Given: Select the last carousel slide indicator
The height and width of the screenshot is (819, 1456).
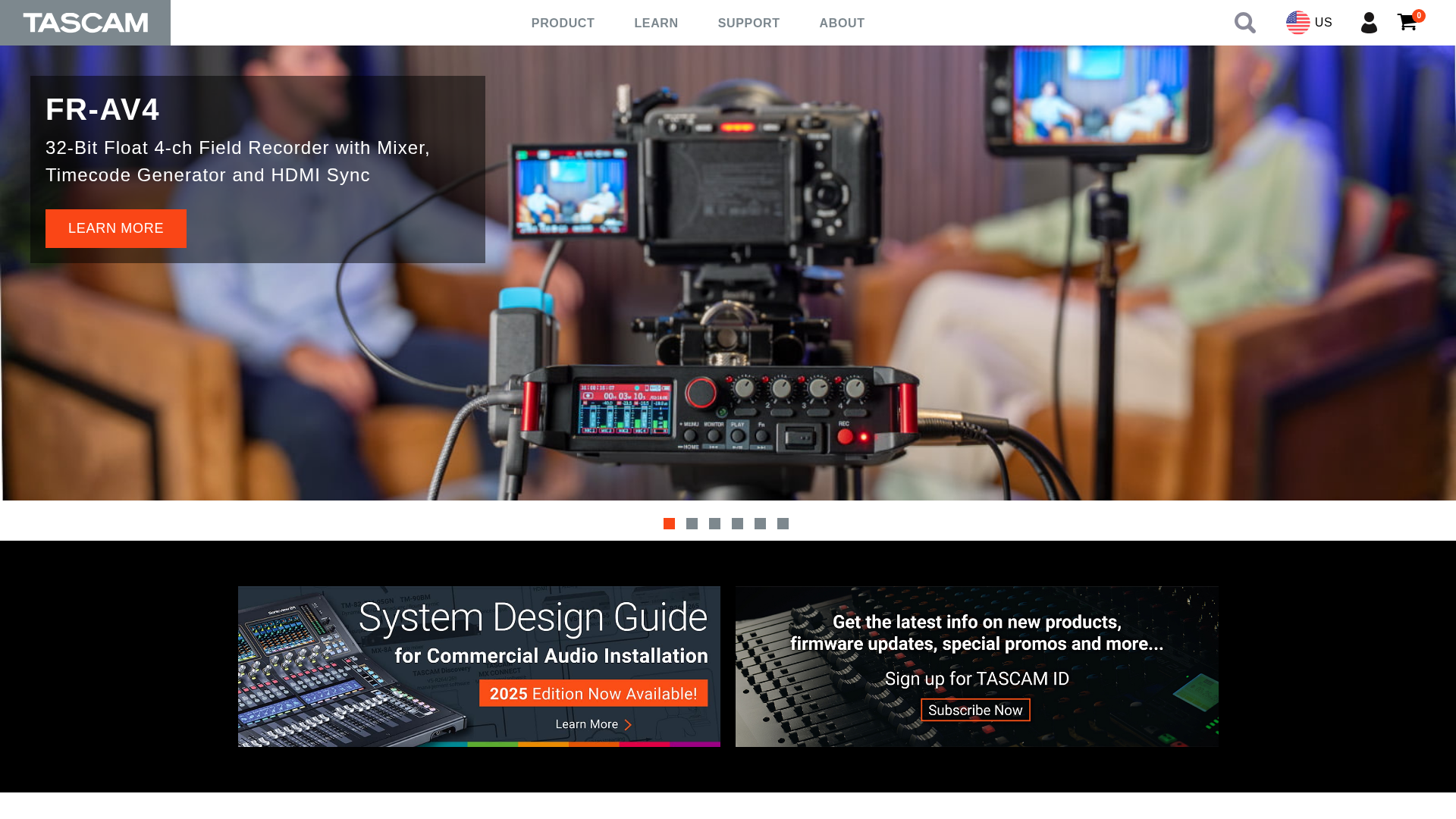Looking at the screenshot, I should [783, 523].
